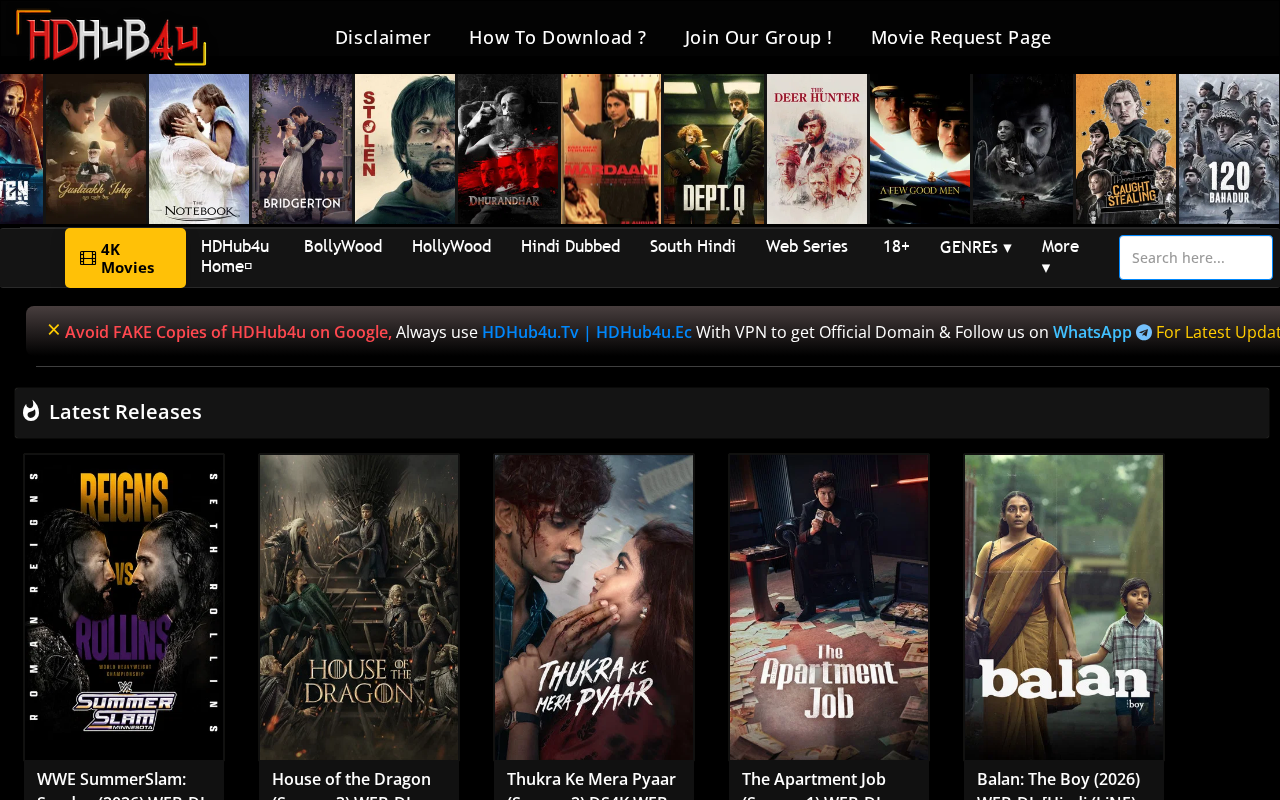Viewport: 1280px width, 800px height.
Task: Open the Balan poster
Action: point(1064,607)
